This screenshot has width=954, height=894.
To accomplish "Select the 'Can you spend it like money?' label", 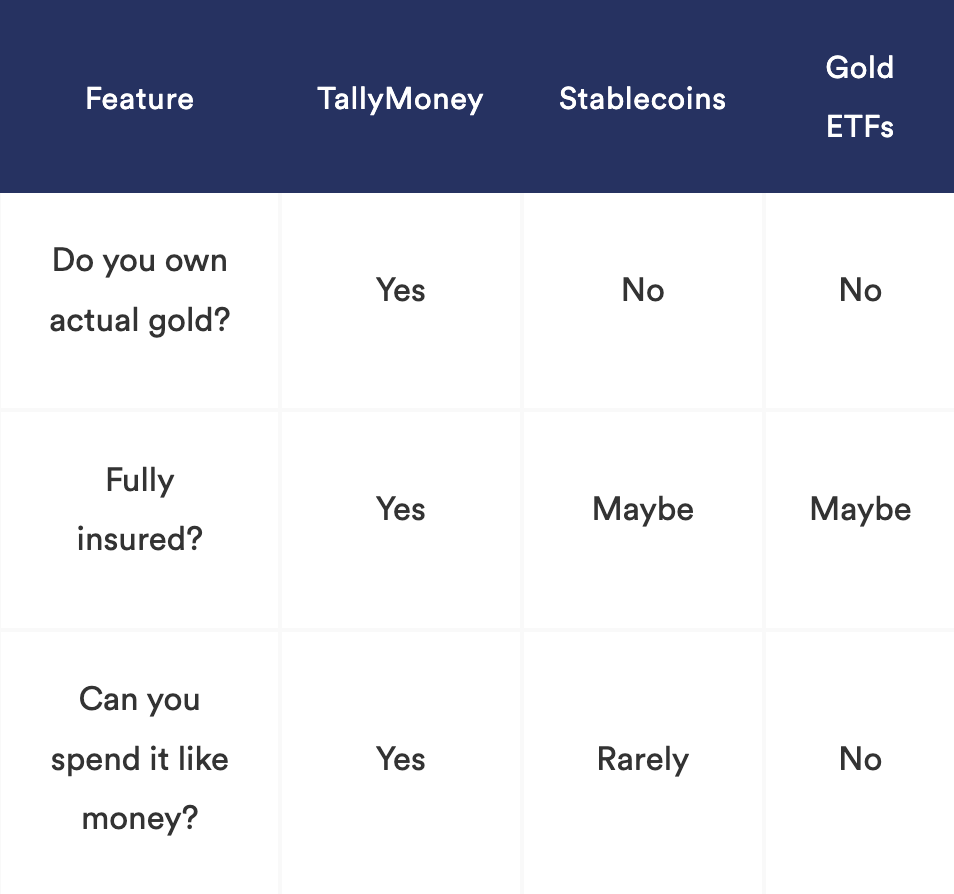I will (140, 759).
